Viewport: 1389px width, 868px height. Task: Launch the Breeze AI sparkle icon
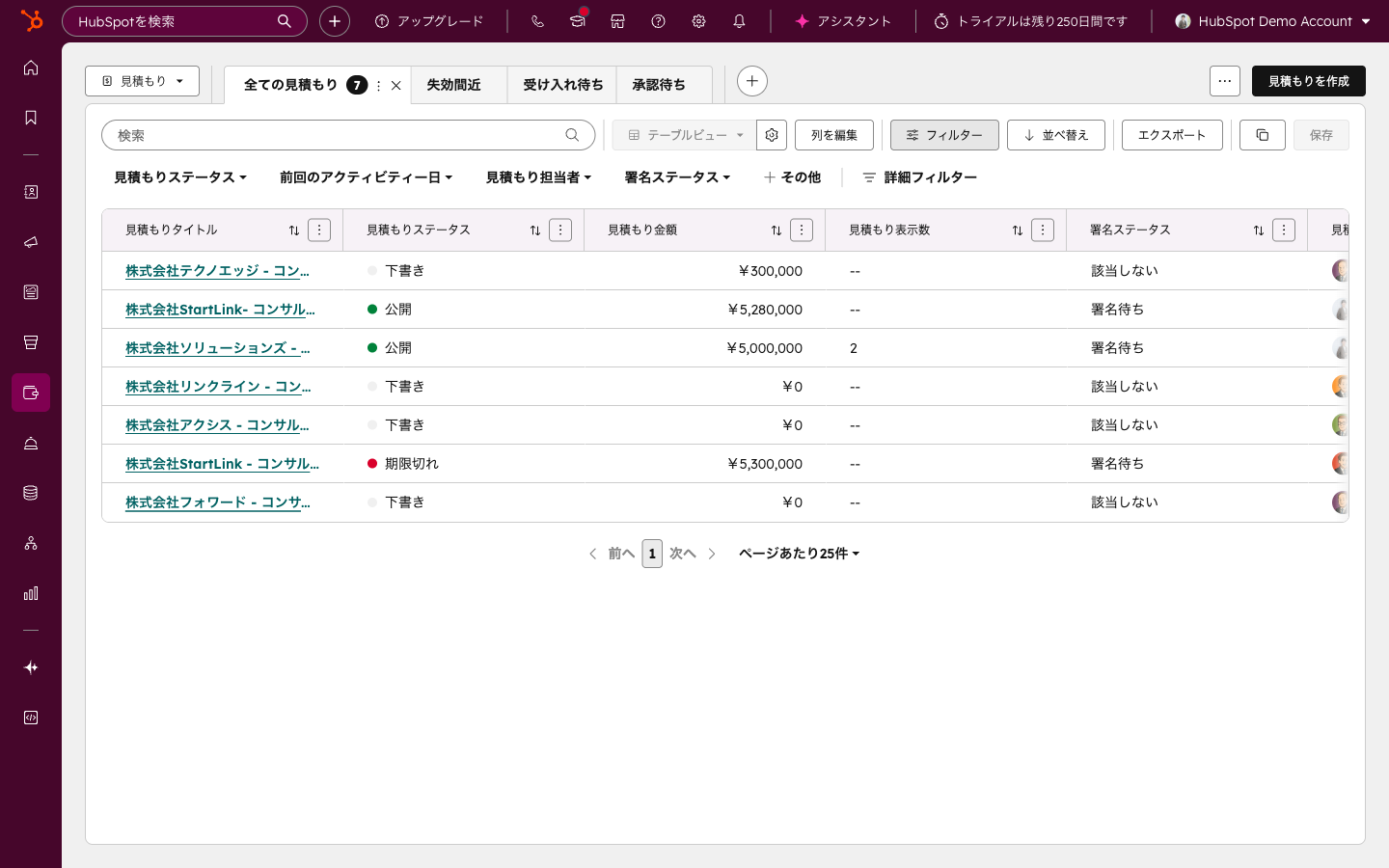tap(31, 667)
